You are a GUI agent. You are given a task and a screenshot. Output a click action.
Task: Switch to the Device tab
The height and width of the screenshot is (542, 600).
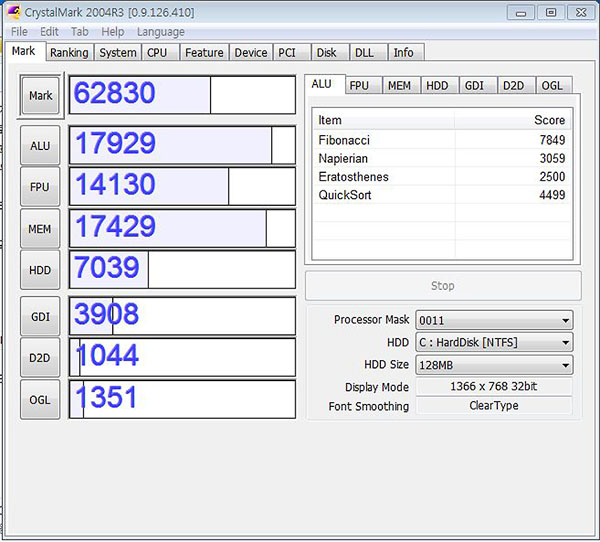coord(251,52)
